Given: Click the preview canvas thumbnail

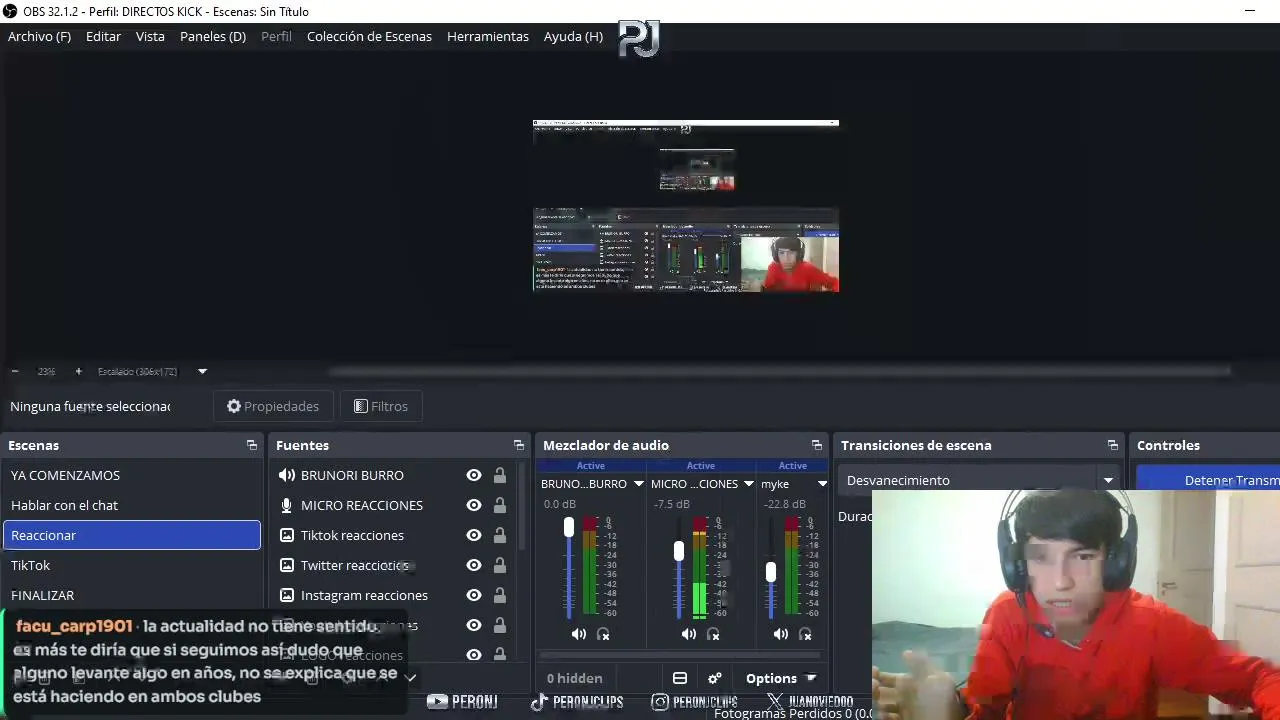Looking at the screenshot, I should [x=686, y=205].
